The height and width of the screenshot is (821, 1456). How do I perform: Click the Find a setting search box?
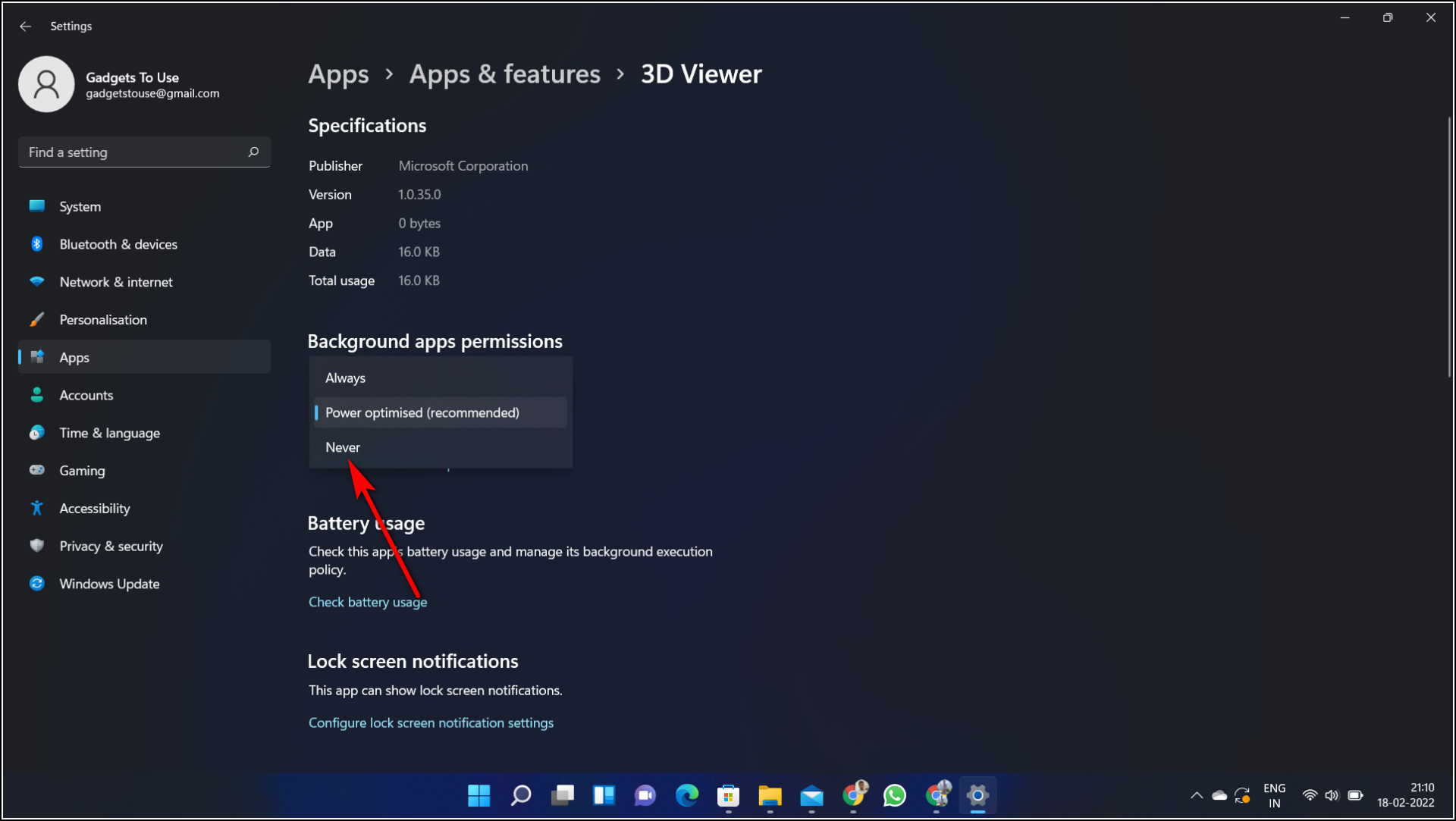[144, 152]
